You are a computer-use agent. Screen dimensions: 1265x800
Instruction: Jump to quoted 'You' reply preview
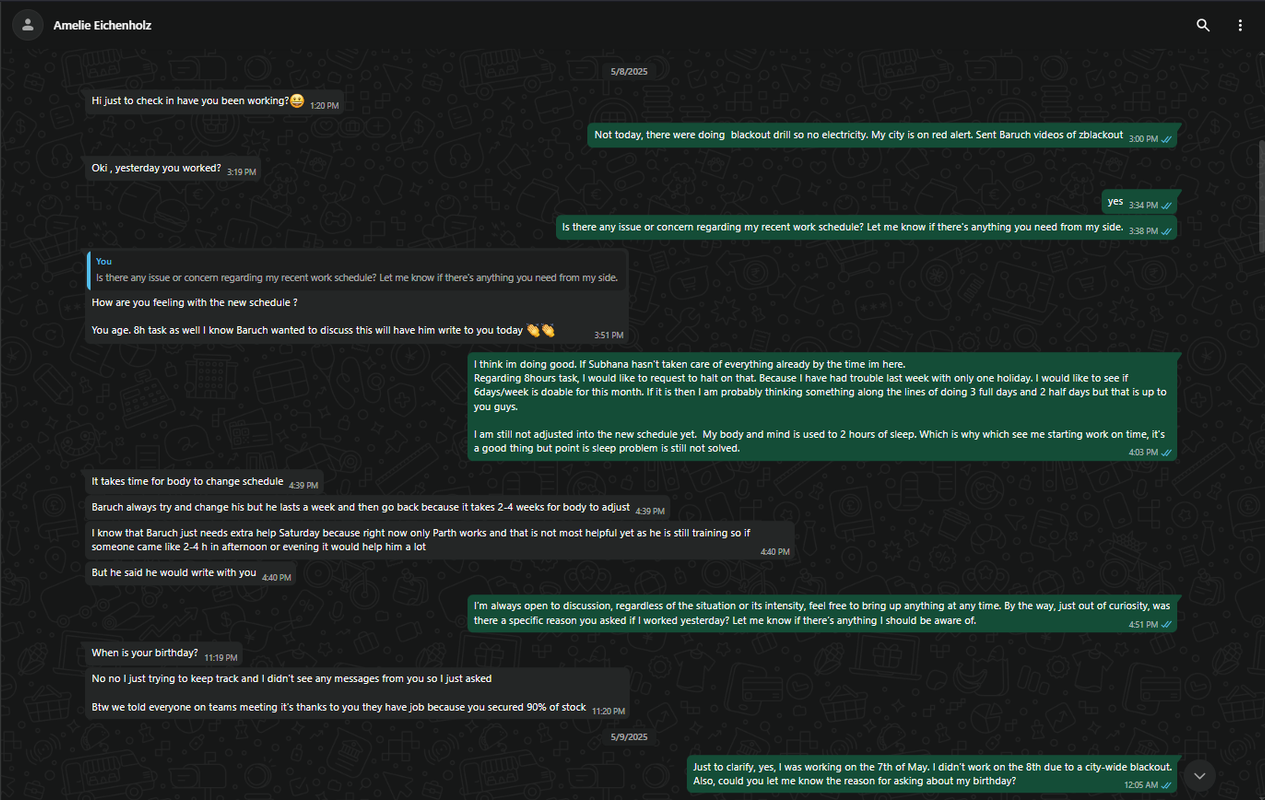click(357, 270)
